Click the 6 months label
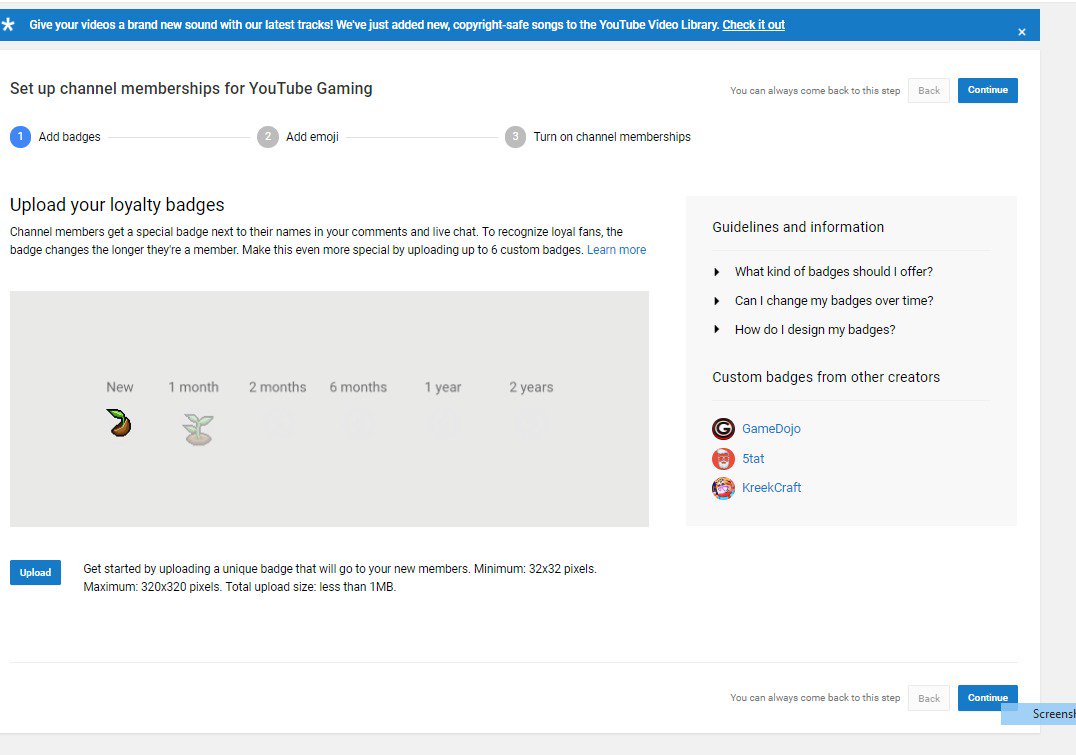This screenshot has width=1076, height=755. point(358,387)
